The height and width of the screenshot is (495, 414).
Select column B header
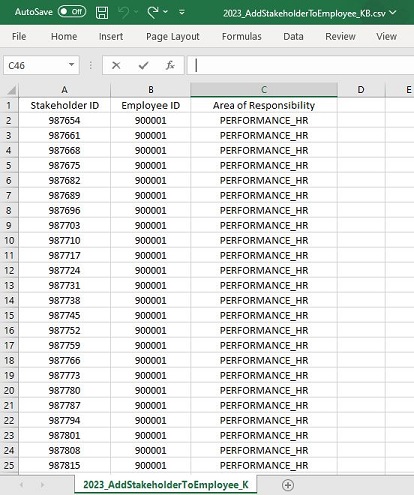point(151,90)
